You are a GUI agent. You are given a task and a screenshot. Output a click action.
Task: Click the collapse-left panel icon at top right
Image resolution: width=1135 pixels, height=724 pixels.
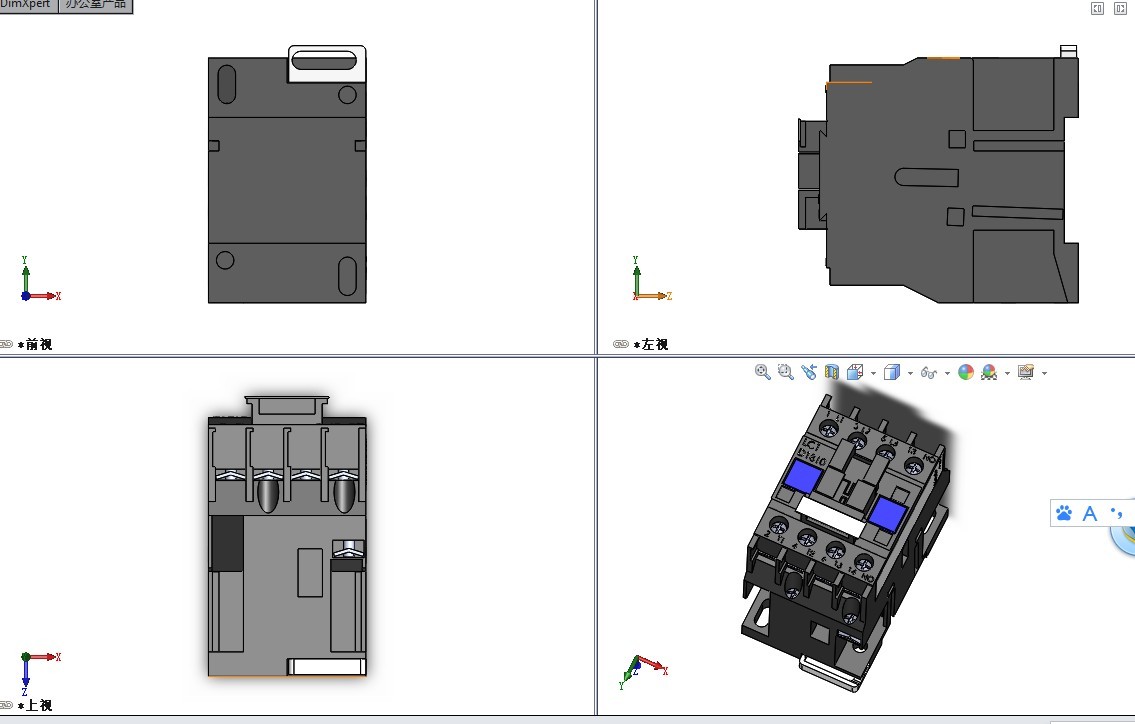pos(1097,9)
